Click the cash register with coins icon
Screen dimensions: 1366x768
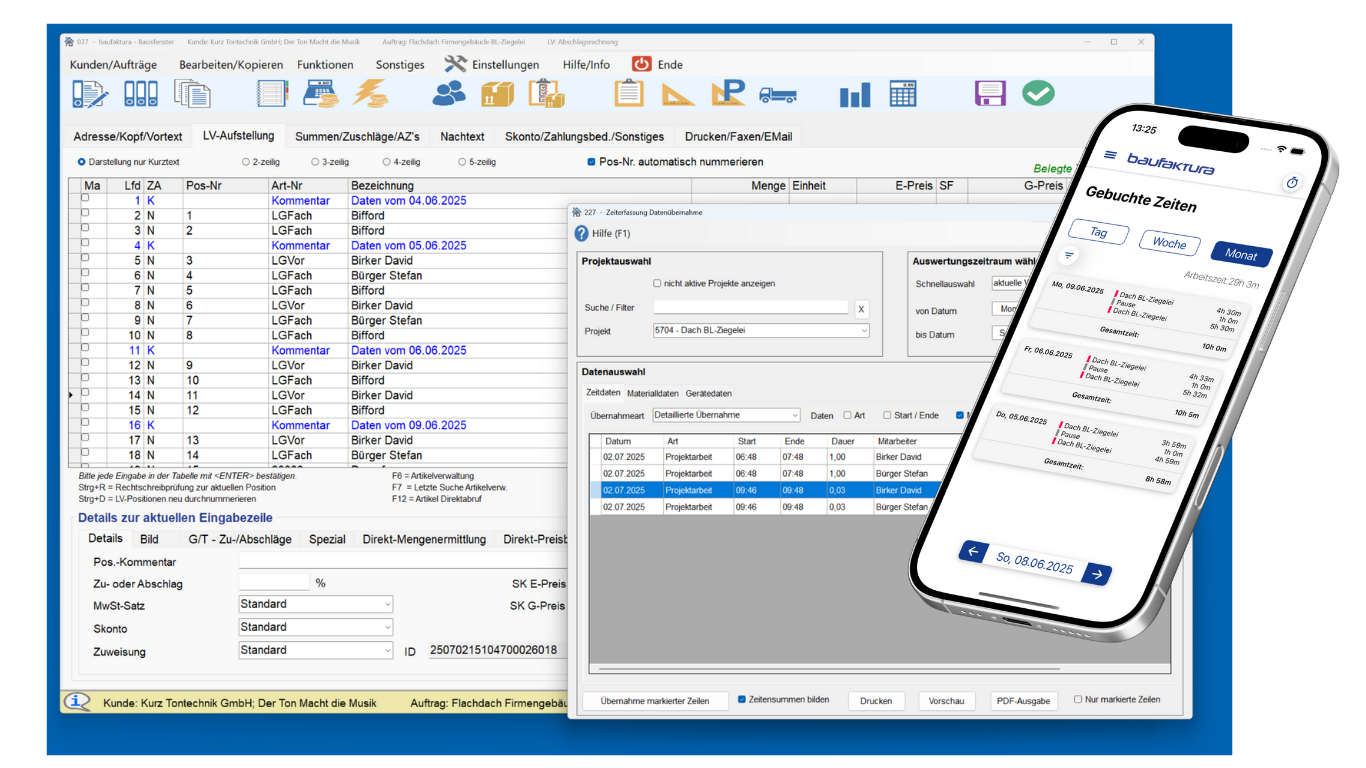[322, 94]
